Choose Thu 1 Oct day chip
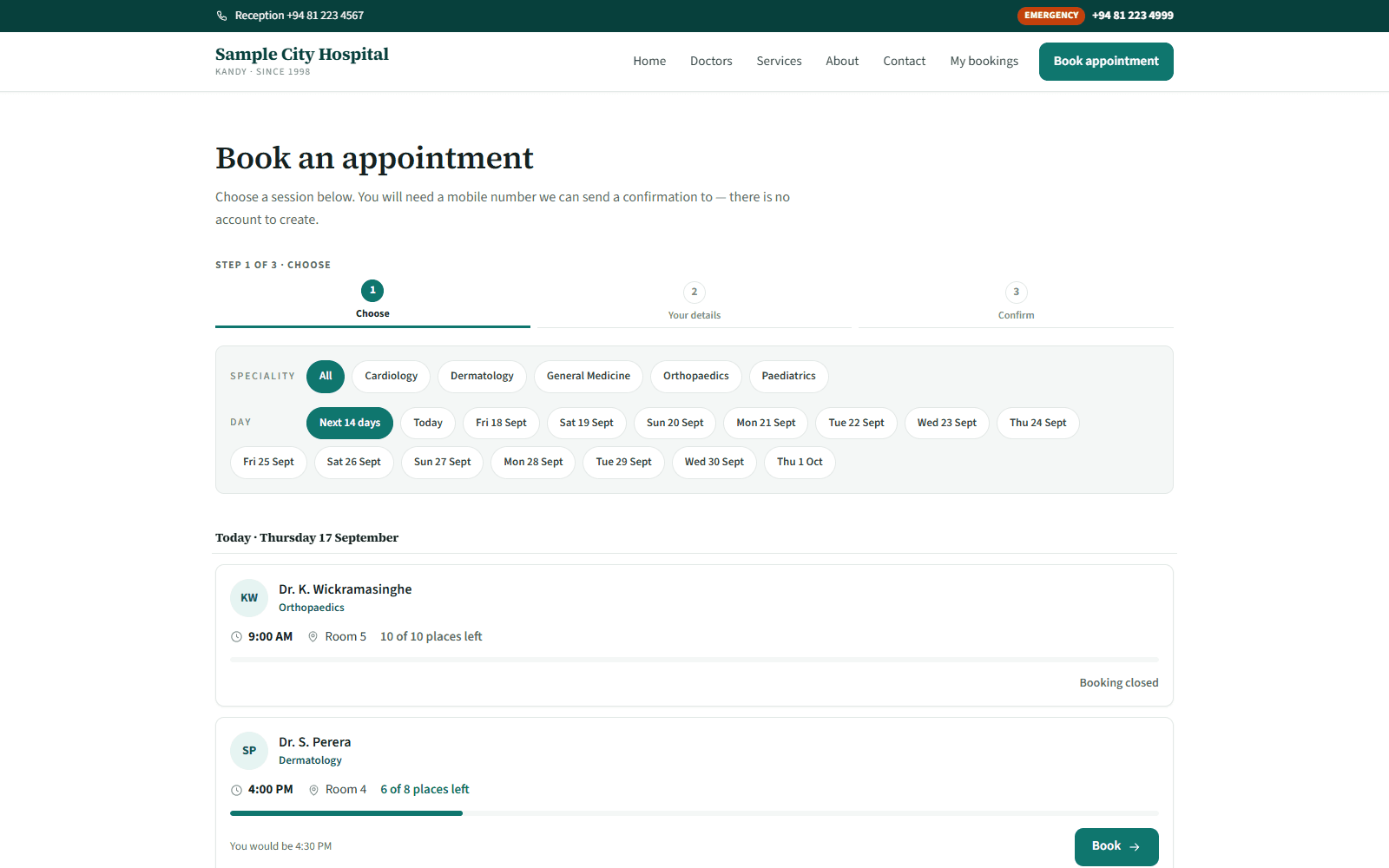This screenshot has width=1389, height=868. click(x=800, y=463)
